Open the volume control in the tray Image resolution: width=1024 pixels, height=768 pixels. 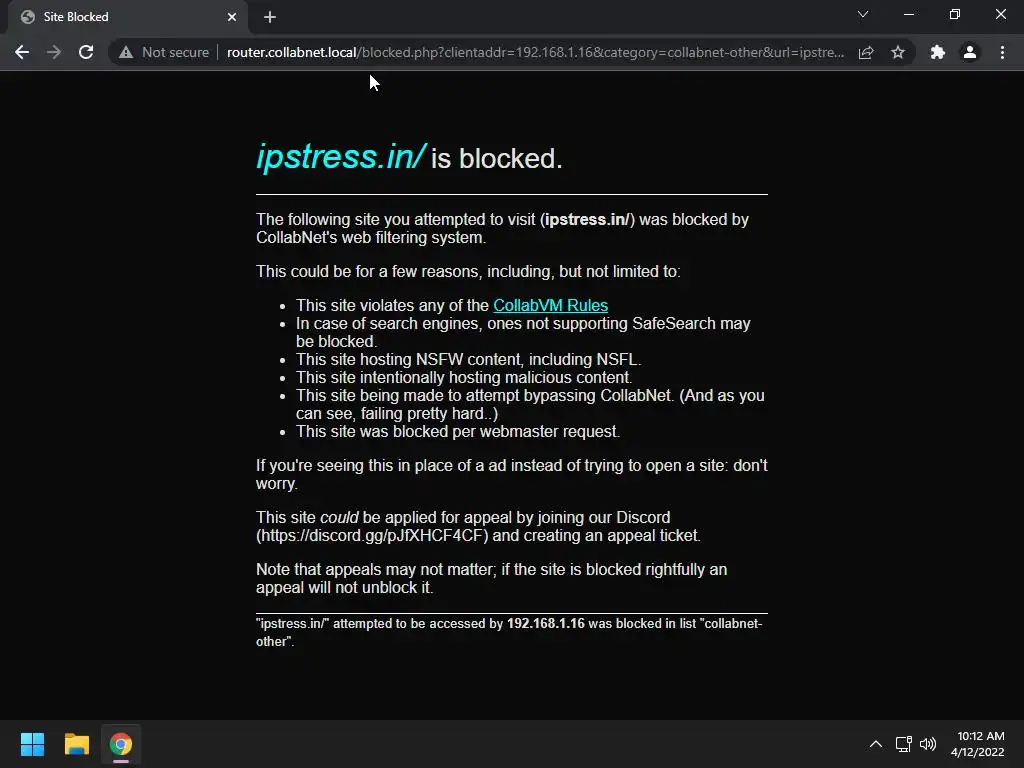click(927, 744)
